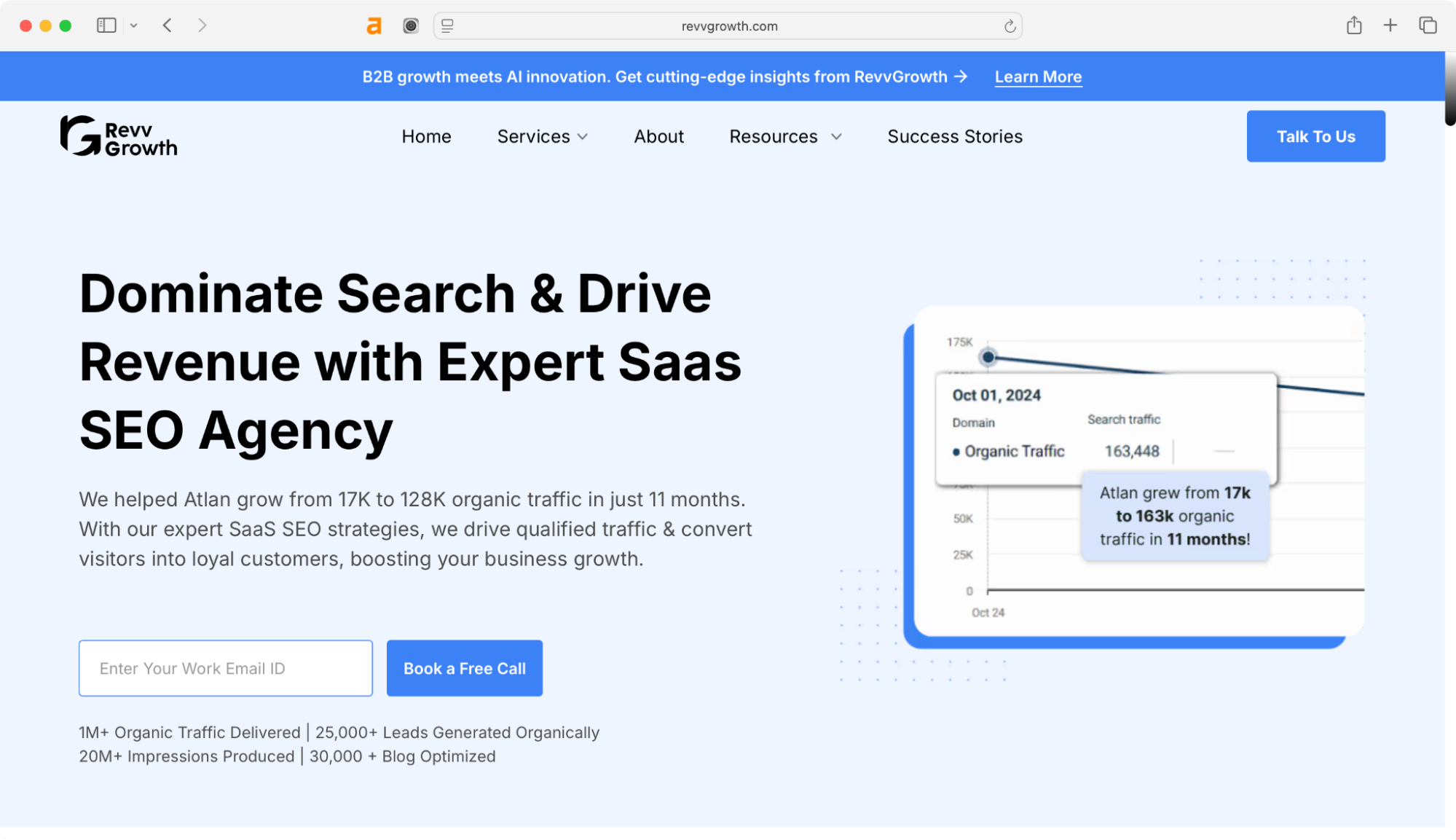Open the Success Stories page
The height and width of the screenshot is (840, 1456).
(x=954, y=136)
